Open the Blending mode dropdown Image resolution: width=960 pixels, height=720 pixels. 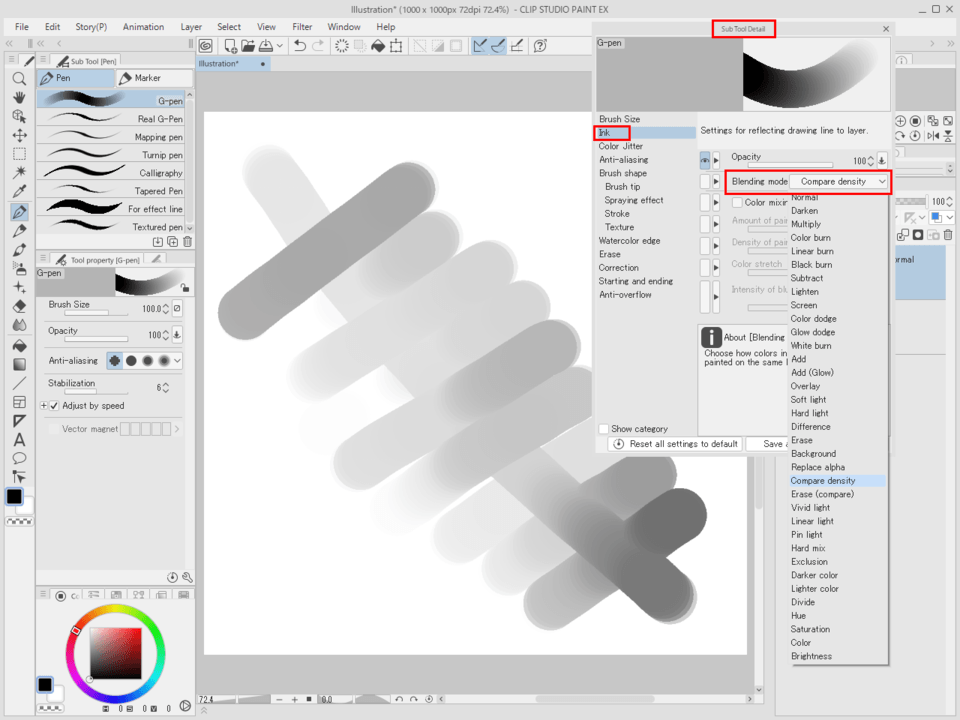click(838, 182)
